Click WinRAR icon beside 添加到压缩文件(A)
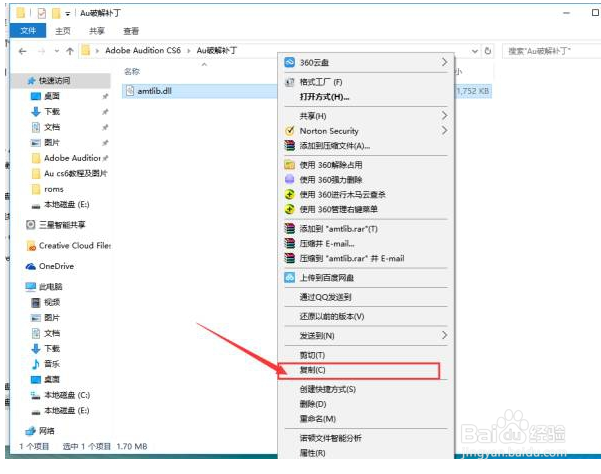This screenshot has width=601, height=474. [x=289, y=146]
